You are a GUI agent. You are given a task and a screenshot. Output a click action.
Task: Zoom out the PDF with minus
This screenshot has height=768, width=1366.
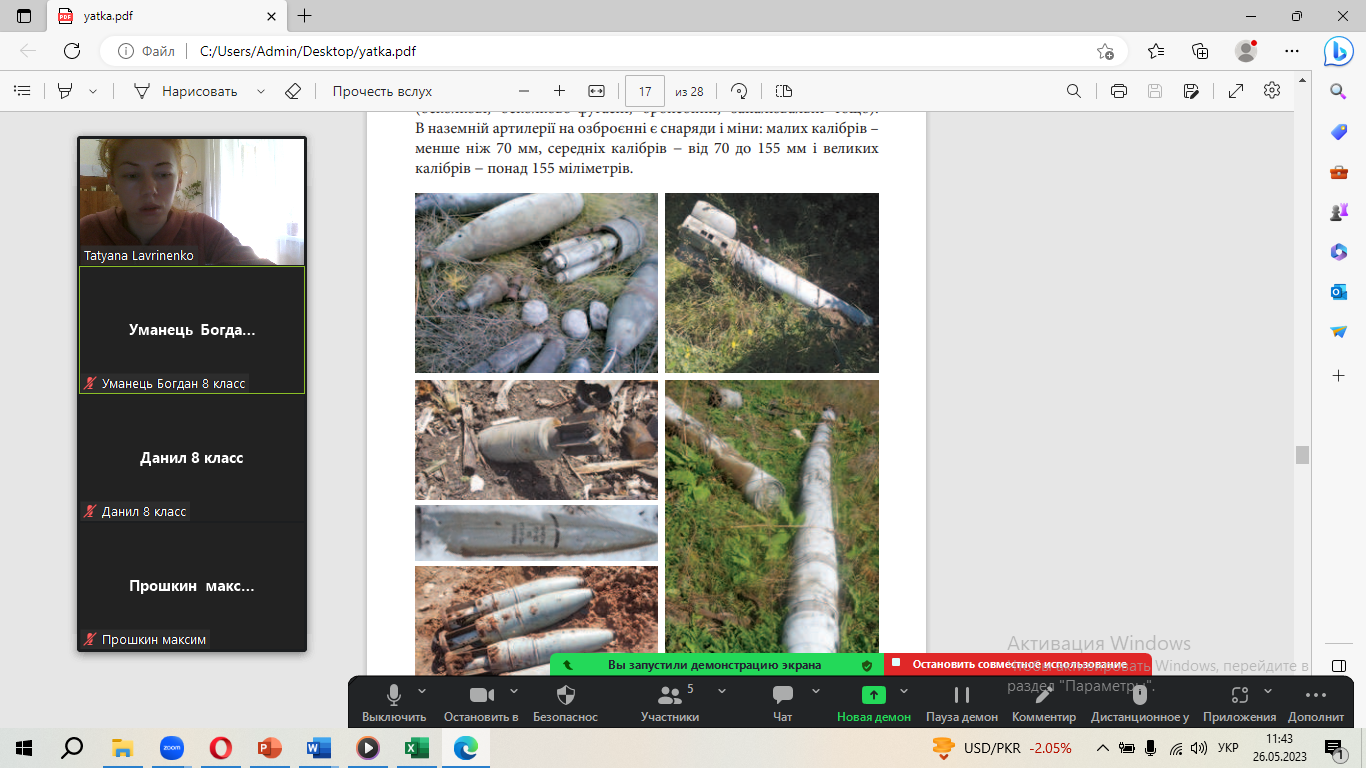pyautogui.click(x=524, y=91)
